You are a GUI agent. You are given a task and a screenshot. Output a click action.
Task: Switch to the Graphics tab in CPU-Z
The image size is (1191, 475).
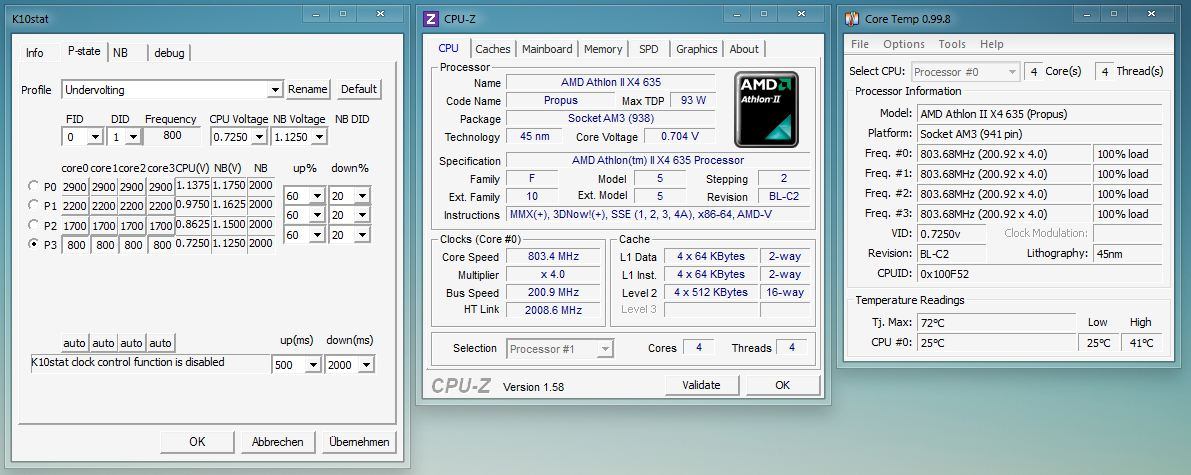click(x=697, y=49)
